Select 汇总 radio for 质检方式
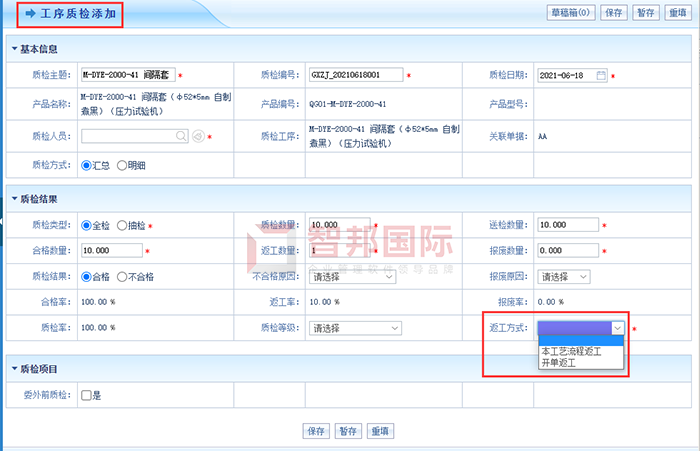The image size is (700, 451). click(86, 166)
